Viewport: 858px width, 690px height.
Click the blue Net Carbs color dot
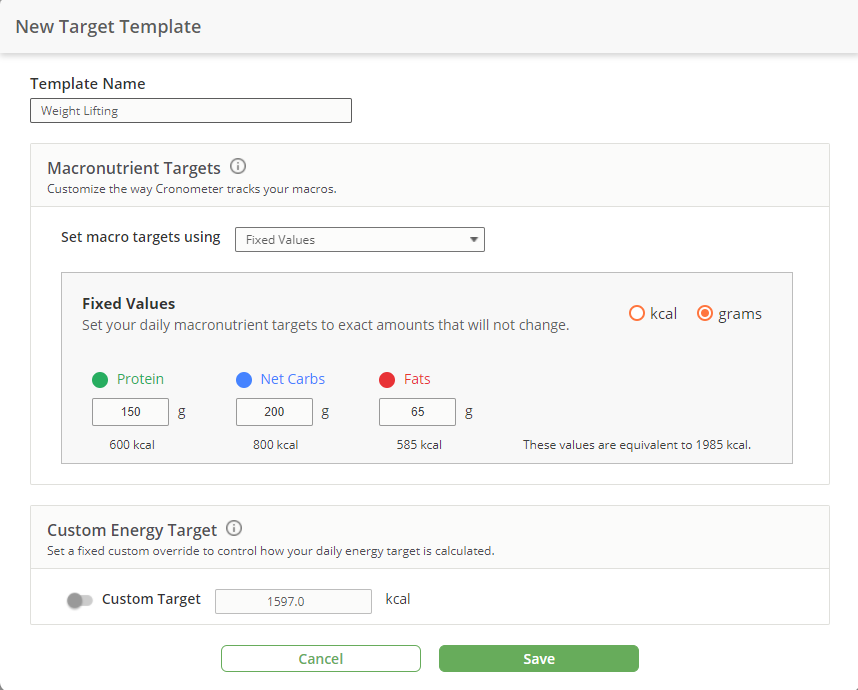point(244,379)
